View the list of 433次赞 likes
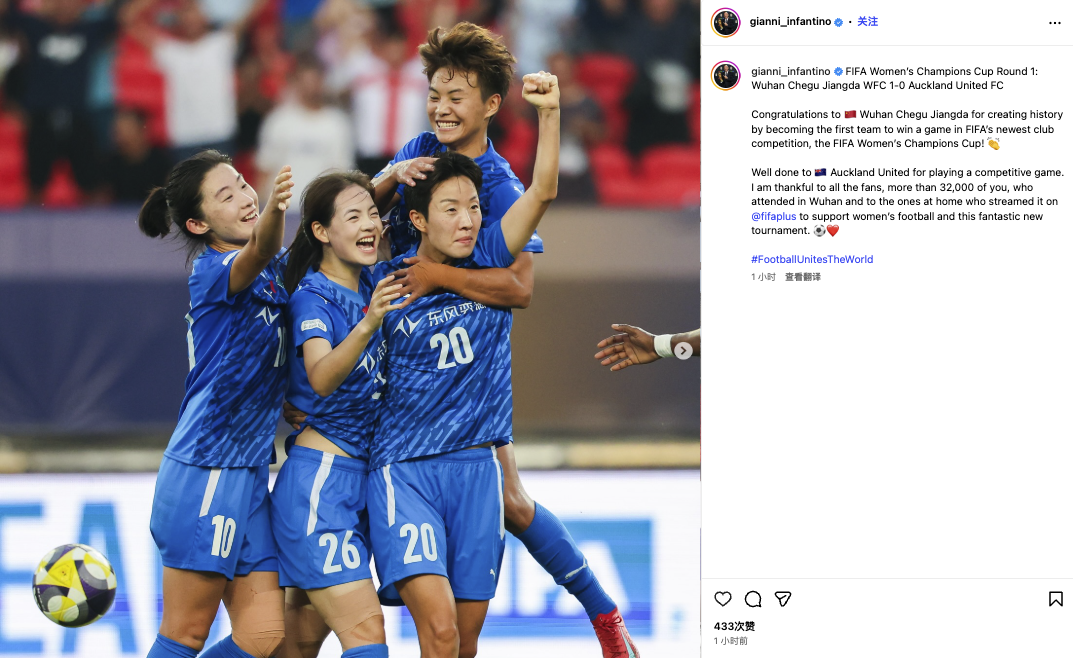Screen dimensions: 1073x658 coord(734,626)
